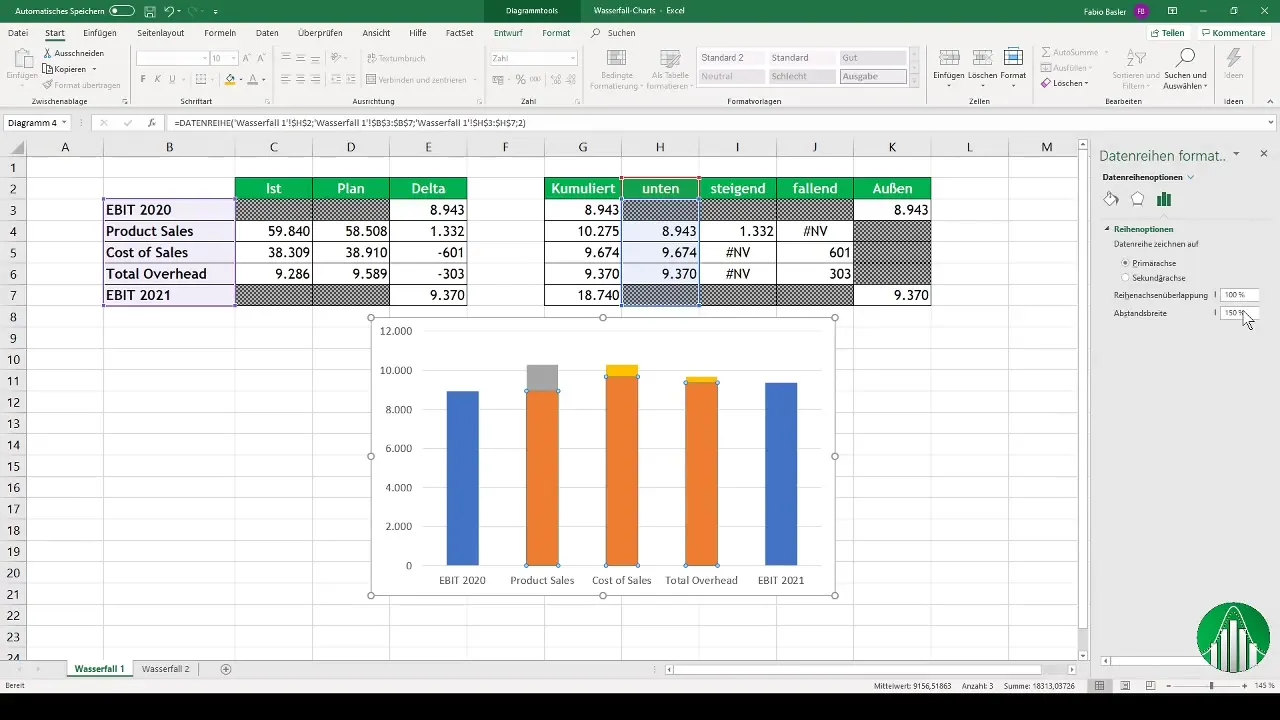Click the Reihenachsenüberlappung 100 % field
Image resolution: width=1280 pixels, height=720 pixels.
pyautogui.click(x=1238, y=295)
